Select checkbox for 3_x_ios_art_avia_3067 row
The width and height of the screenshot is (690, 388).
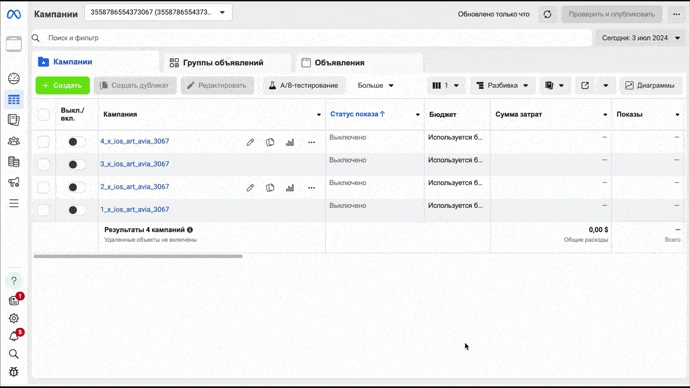click(x=43, y=165)
